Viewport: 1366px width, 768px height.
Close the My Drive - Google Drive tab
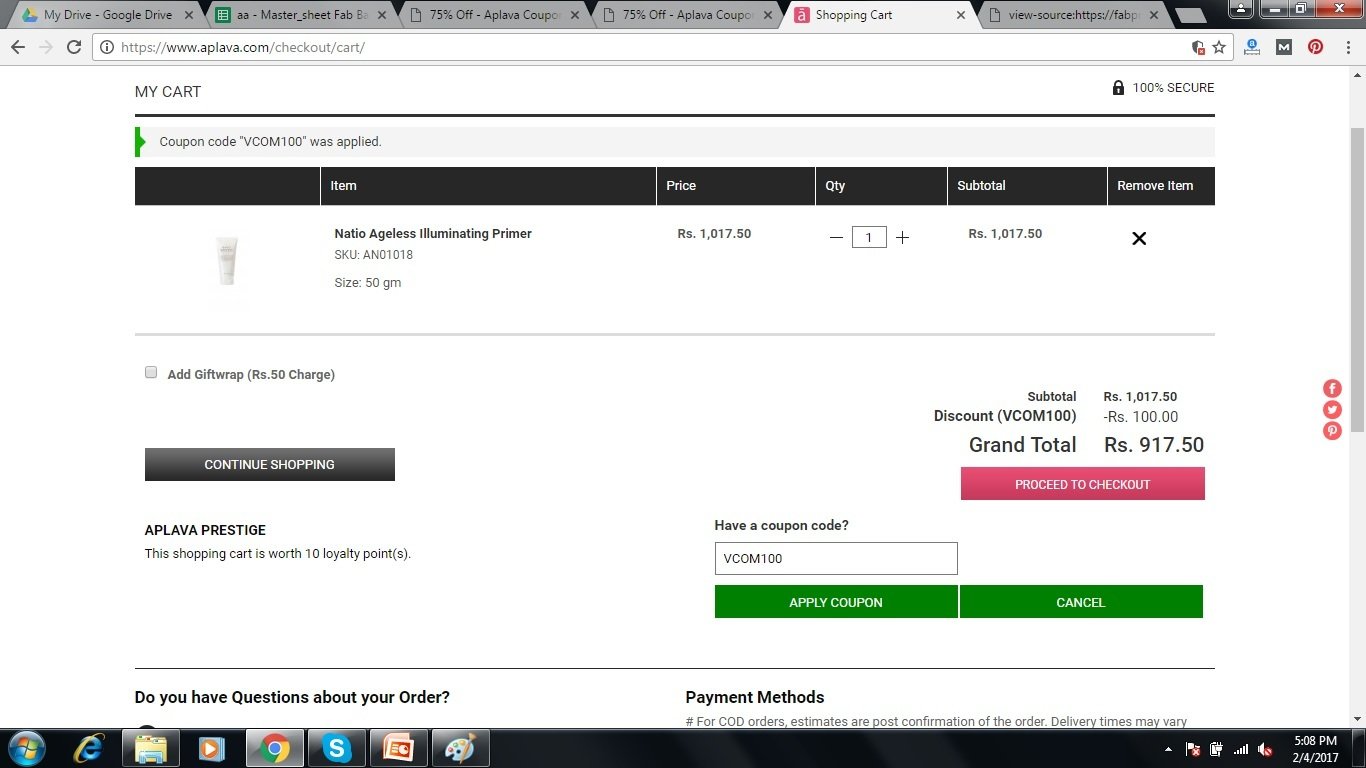(x=189, y=15)
